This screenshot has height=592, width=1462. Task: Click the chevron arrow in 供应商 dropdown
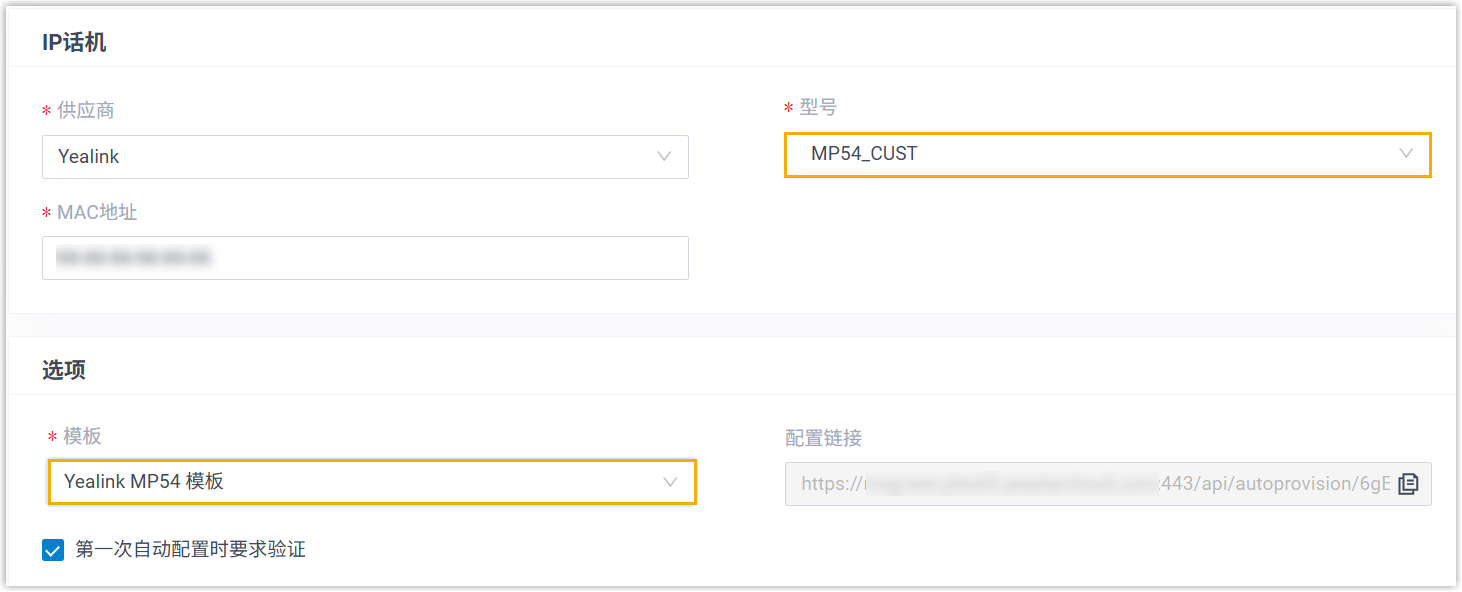pyautogui.click(x=664, y=157)
